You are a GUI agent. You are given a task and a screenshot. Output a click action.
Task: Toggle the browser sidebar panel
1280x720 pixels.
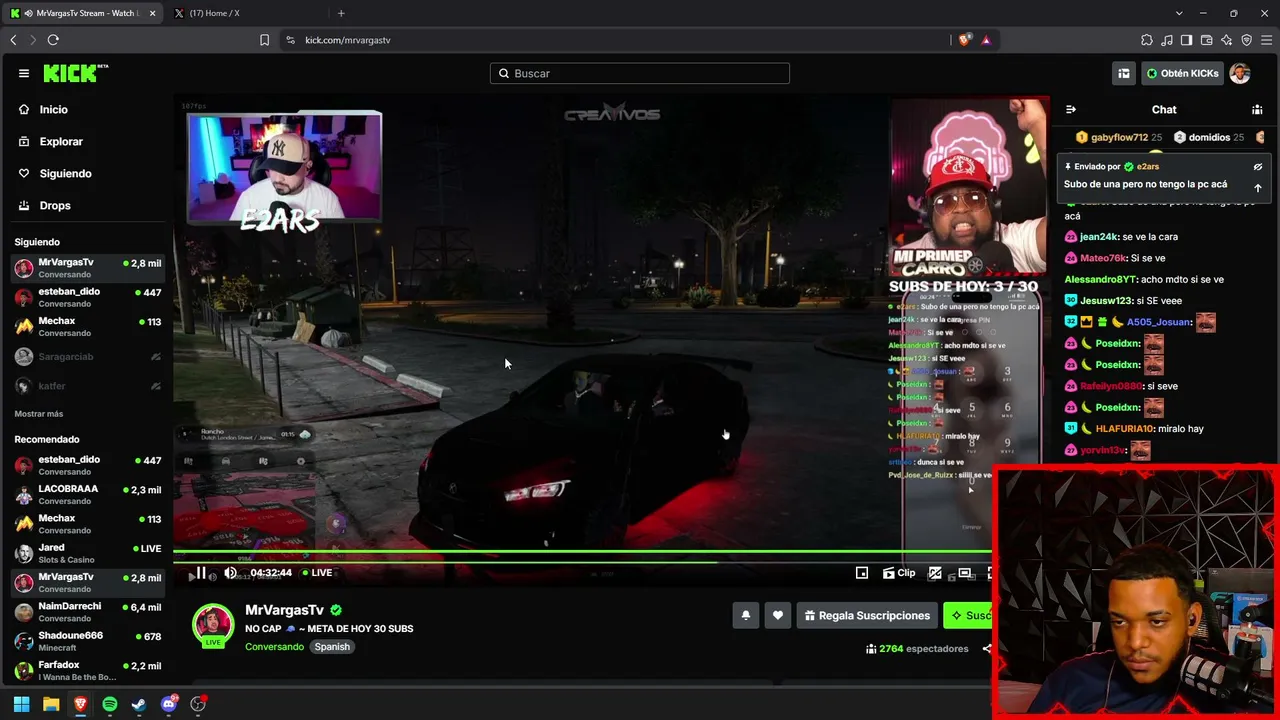coord(1186,40)
